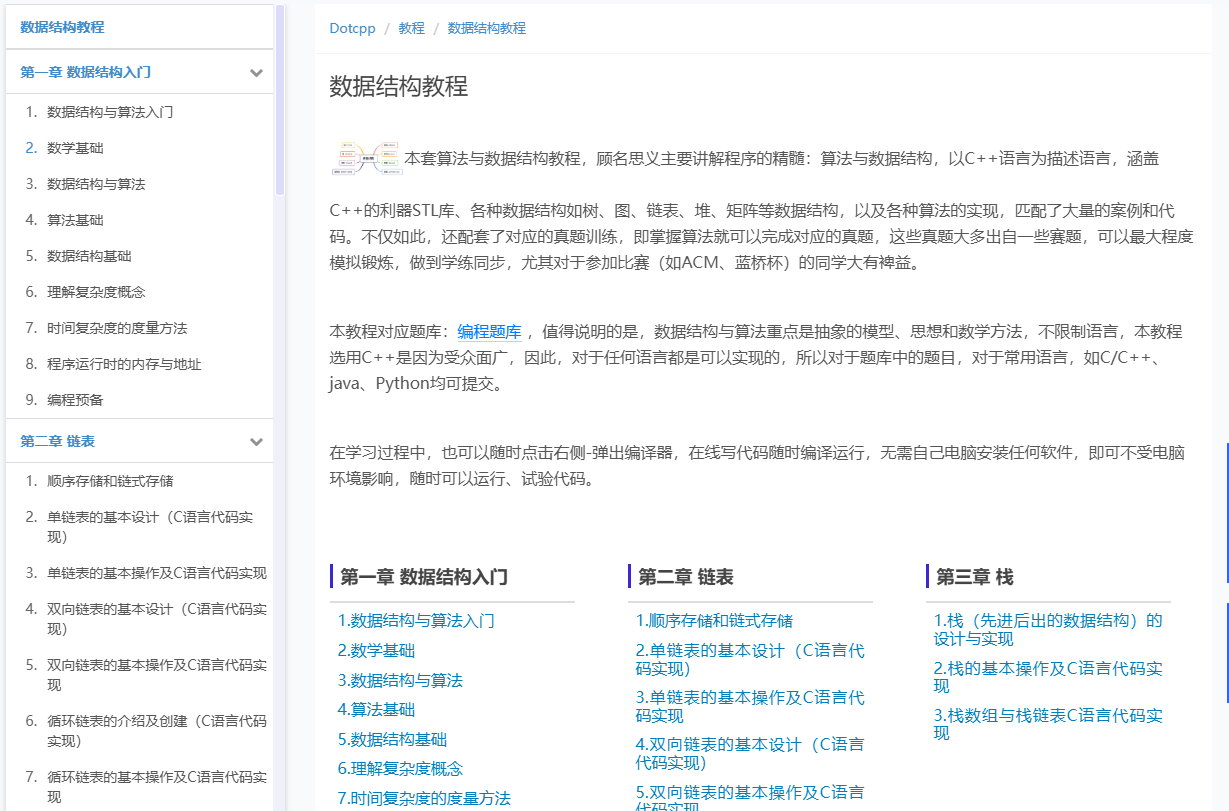Collapse the 第一章 数据结构入门 chevron in sidebar
Screen dimensions: 1229x811
point(256,73)
